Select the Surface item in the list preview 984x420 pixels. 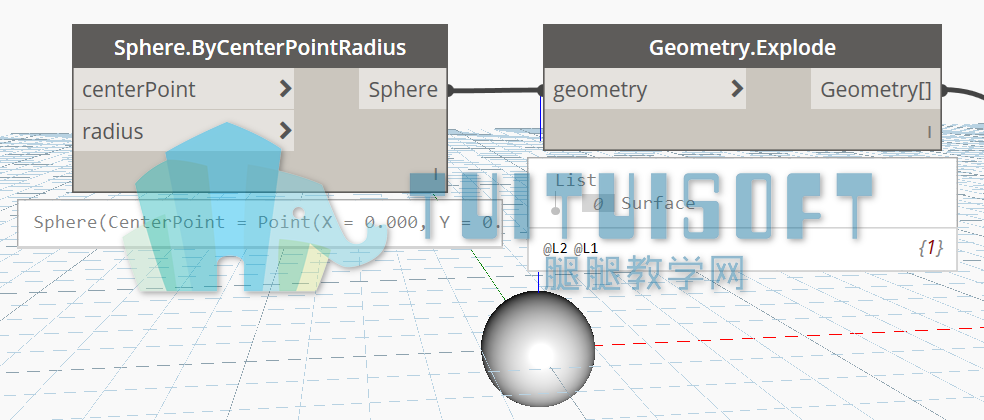click(658, 203)
